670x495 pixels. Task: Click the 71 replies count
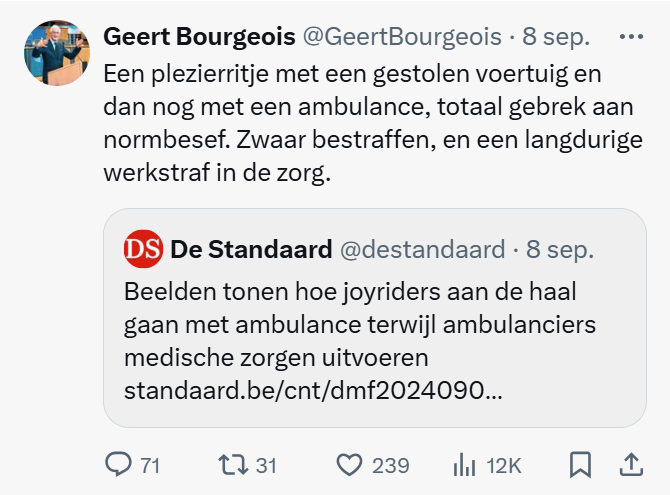pos(150,465)
